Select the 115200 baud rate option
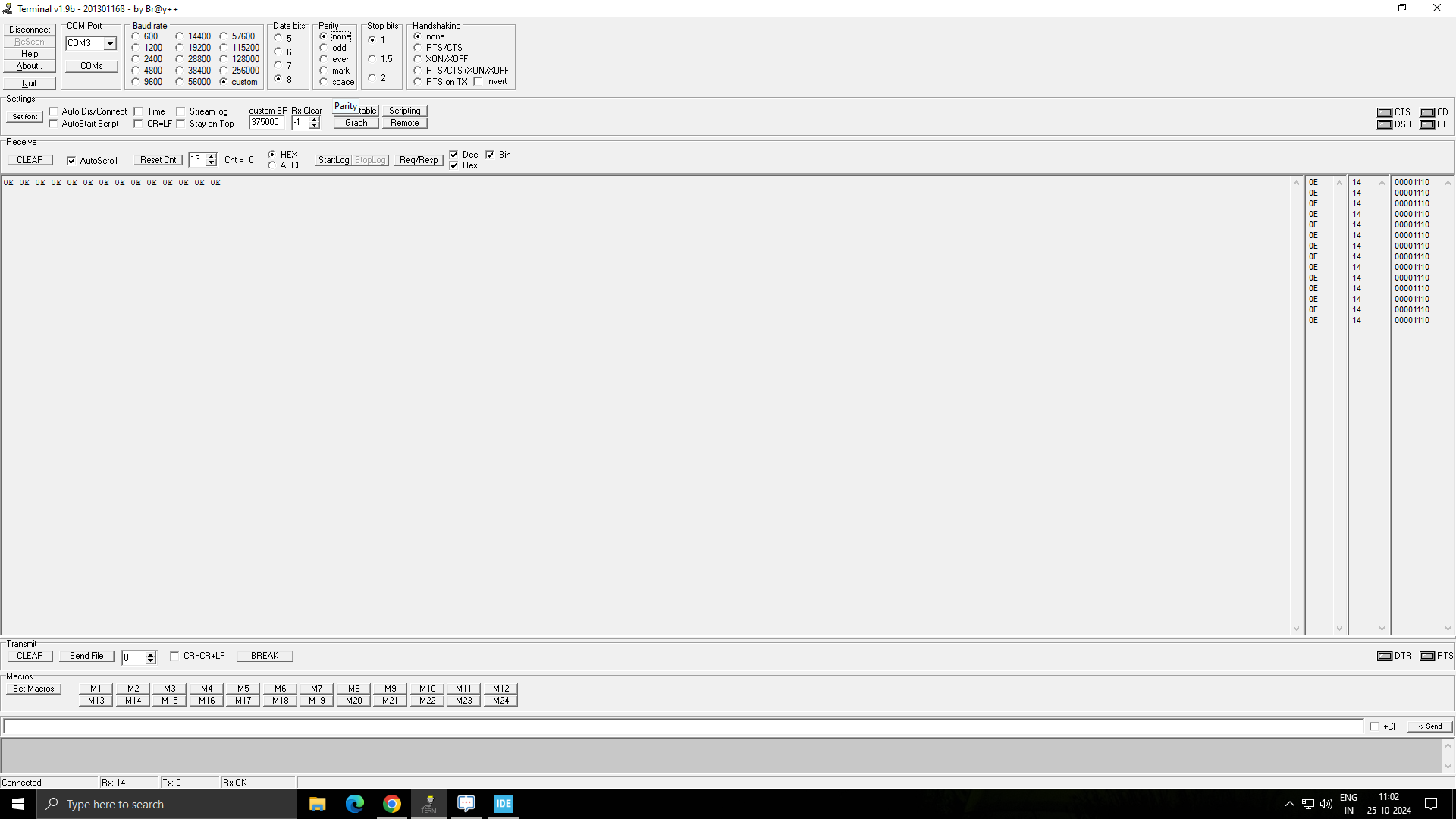Viewport: 1456px width, 819px height. pos(224,48)
